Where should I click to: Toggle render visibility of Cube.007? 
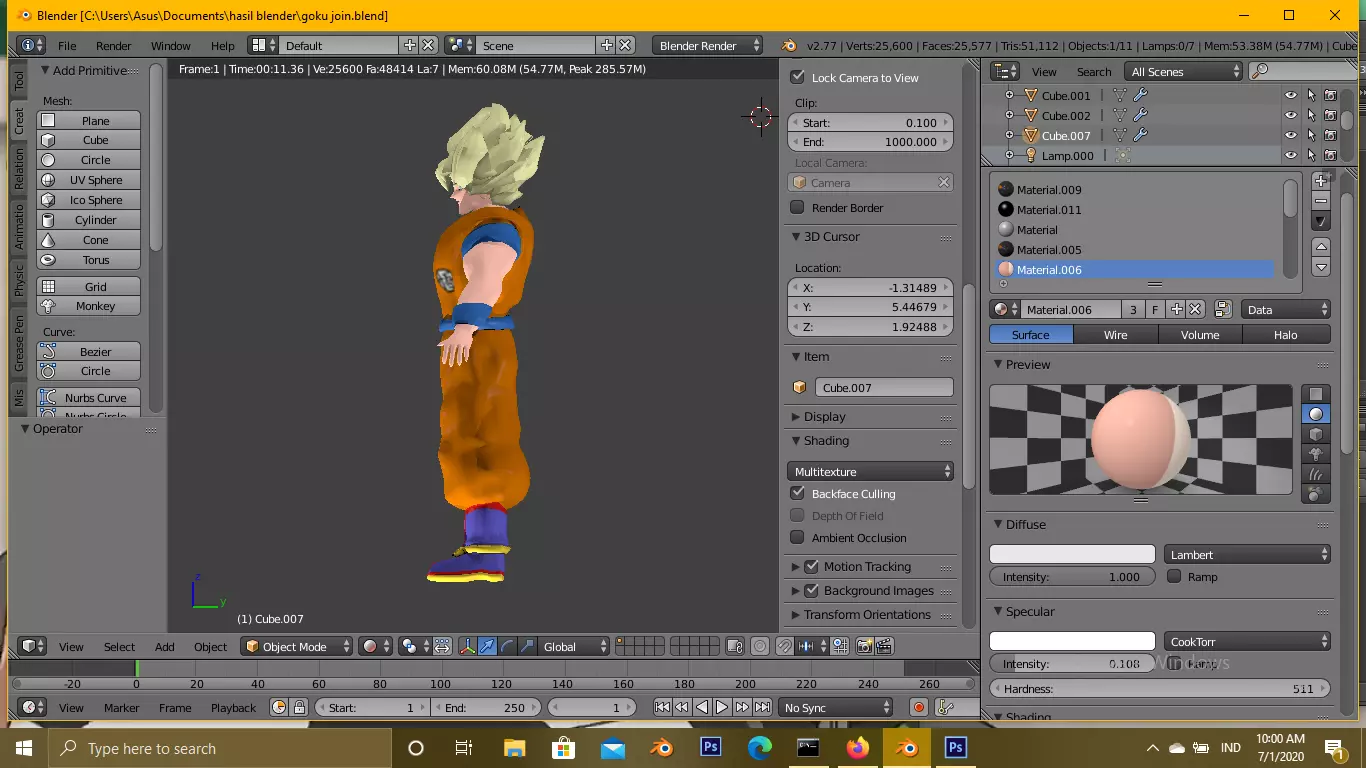[1330, 135]
